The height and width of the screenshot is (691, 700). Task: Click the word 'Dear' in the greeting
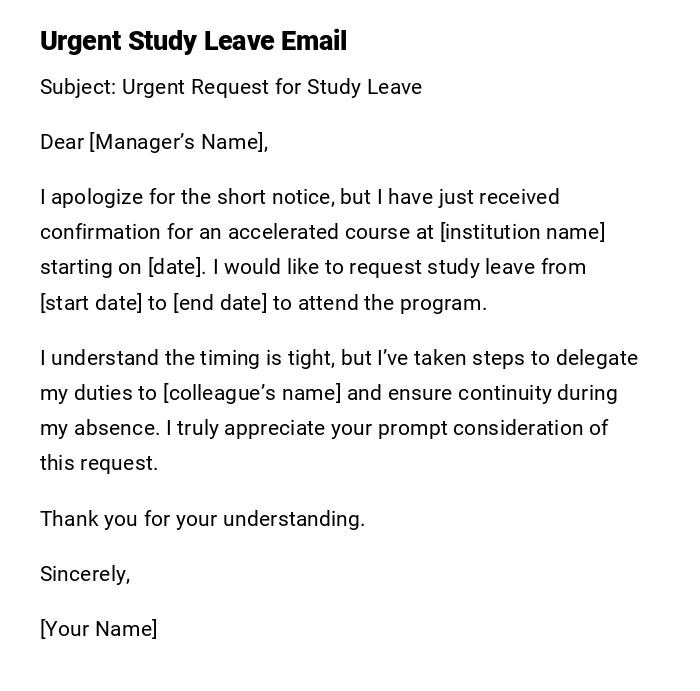point(62,142)
